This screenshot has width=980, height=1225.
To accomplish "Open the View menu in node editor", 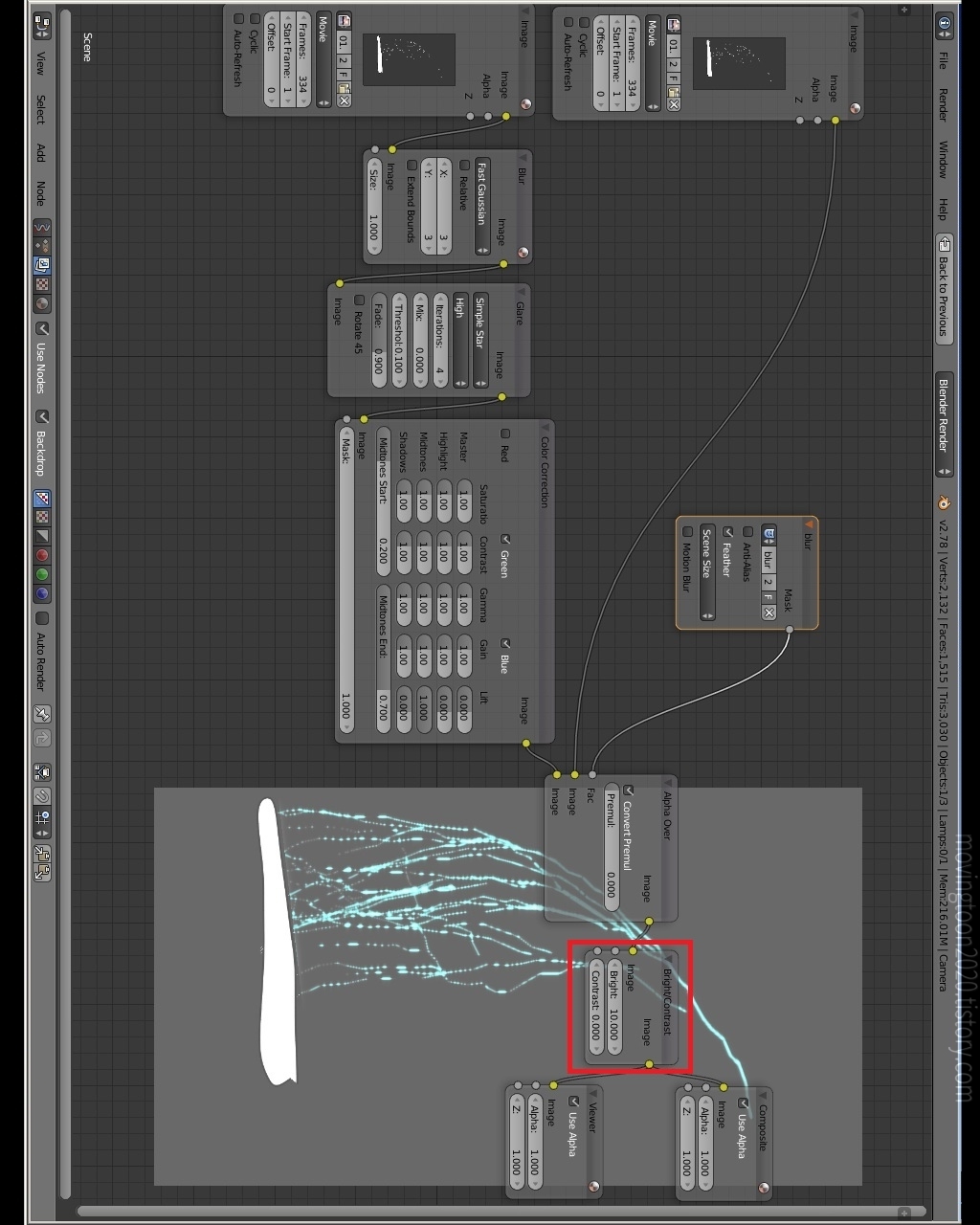I will pos(41,63).
